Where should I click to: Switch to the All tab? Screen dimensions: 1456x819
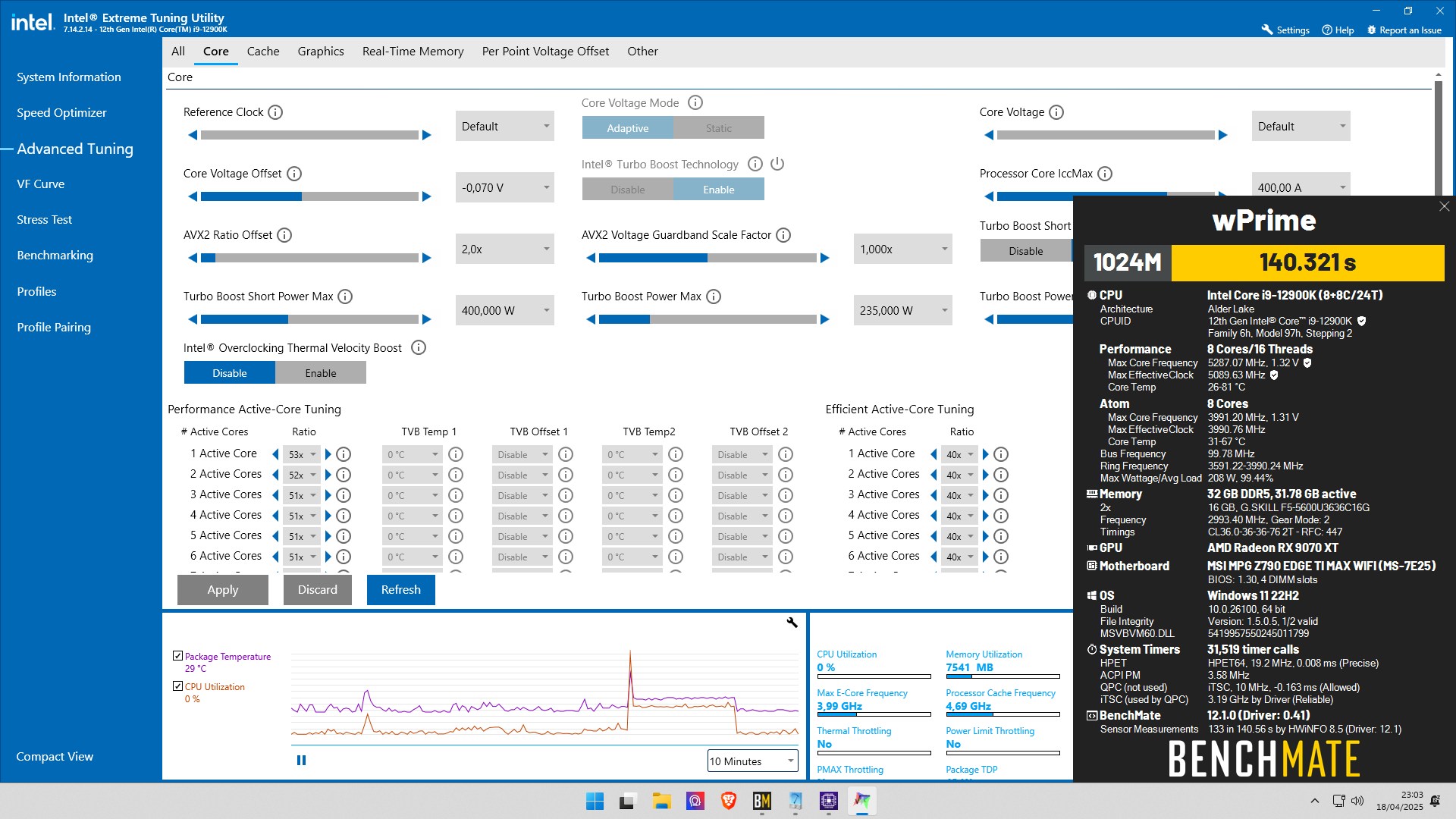click(178, 51)
